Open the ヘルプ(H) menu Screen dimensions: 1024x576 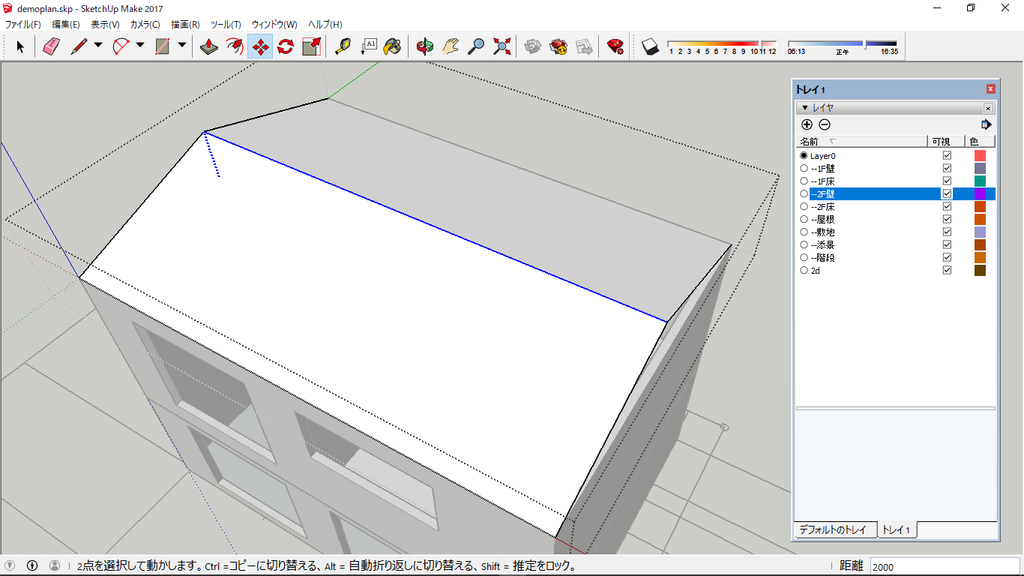click(325, 24)
